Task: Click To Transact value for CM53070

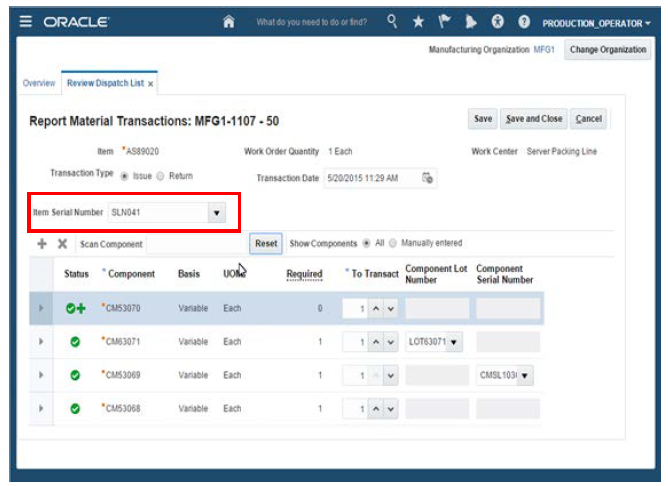Action: [355, 308]
